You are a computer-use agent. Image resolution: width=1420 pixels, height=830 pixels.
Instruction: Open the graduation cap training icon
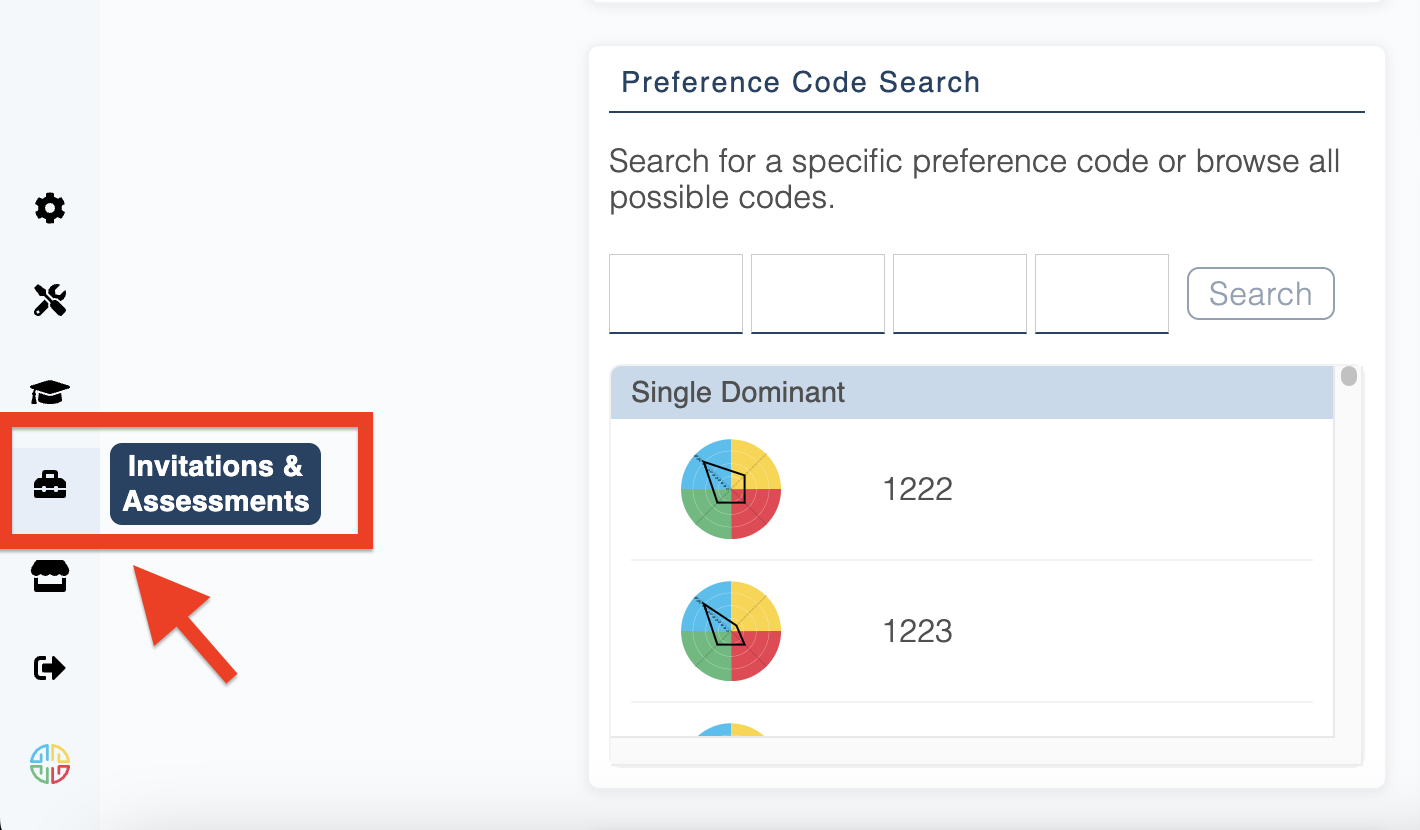[50, 392]
